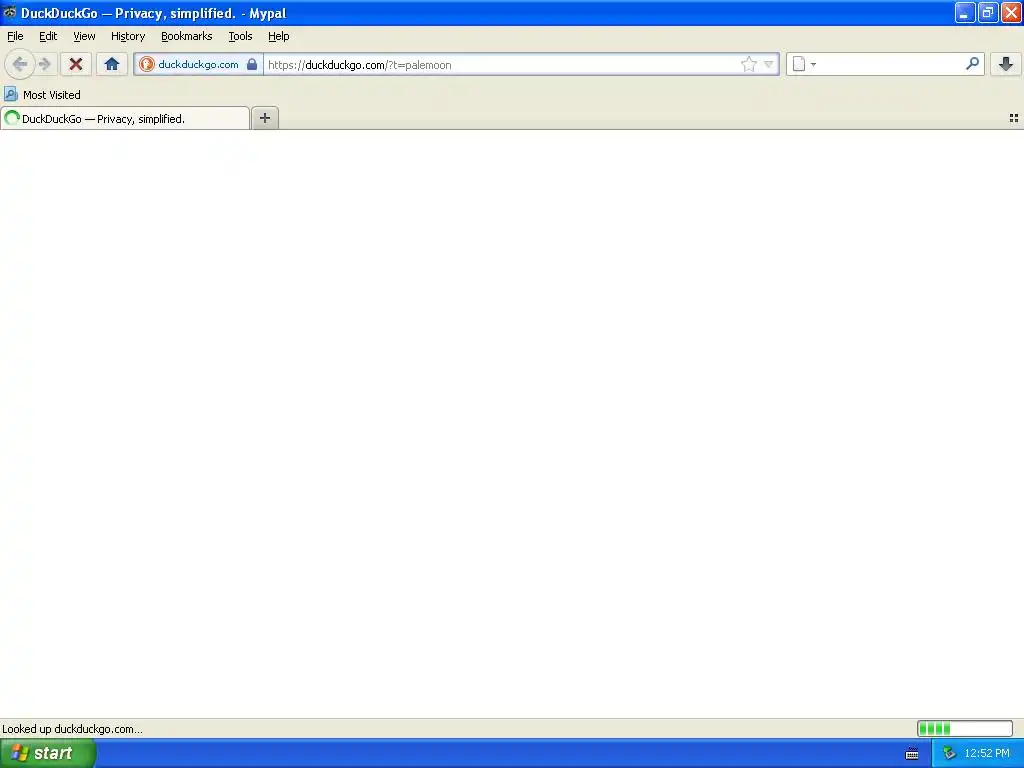Open the Downloads arrow button
The height and width of the screenshot is (768, 1024).
(x=1006, y=64)
